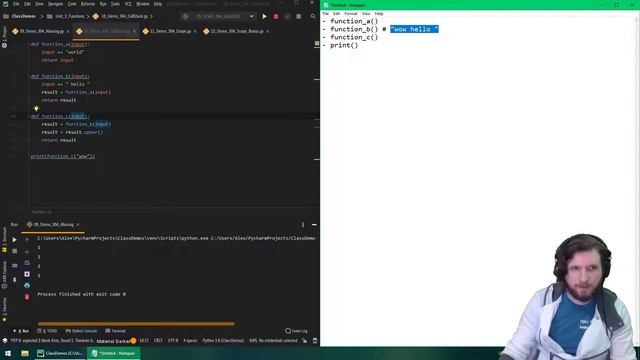This screenshot has height=360, width=640.
Task: Open PyCharm VCS menu
Action: pyautogui.click(x=128, y=4)
